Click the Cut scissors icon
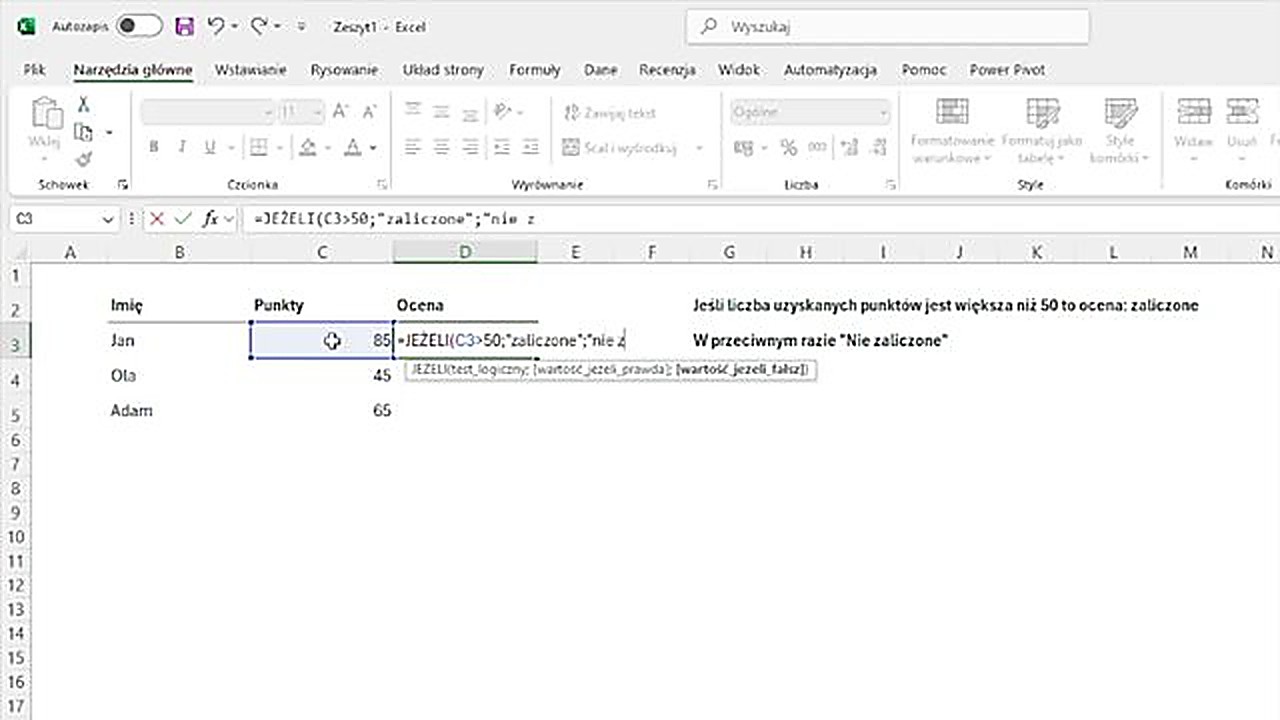 click(84, 105)
